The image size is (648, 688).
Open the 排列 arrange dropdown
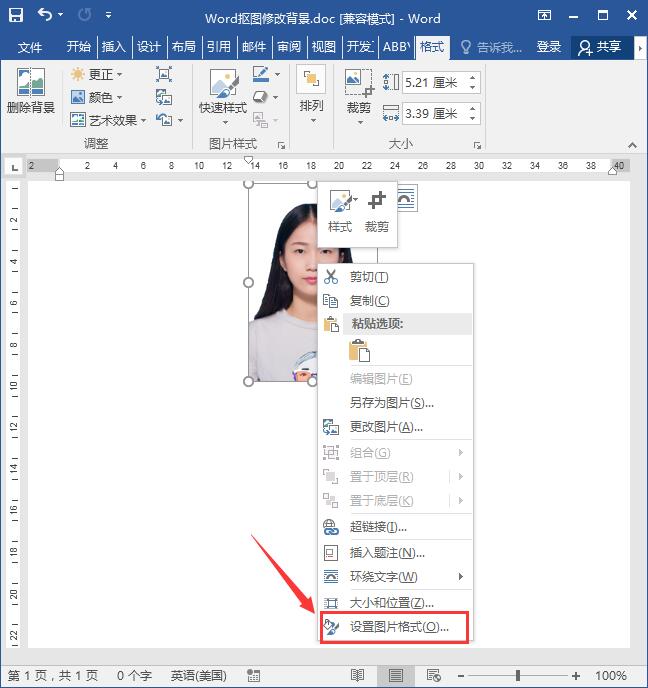coord(311,94)
